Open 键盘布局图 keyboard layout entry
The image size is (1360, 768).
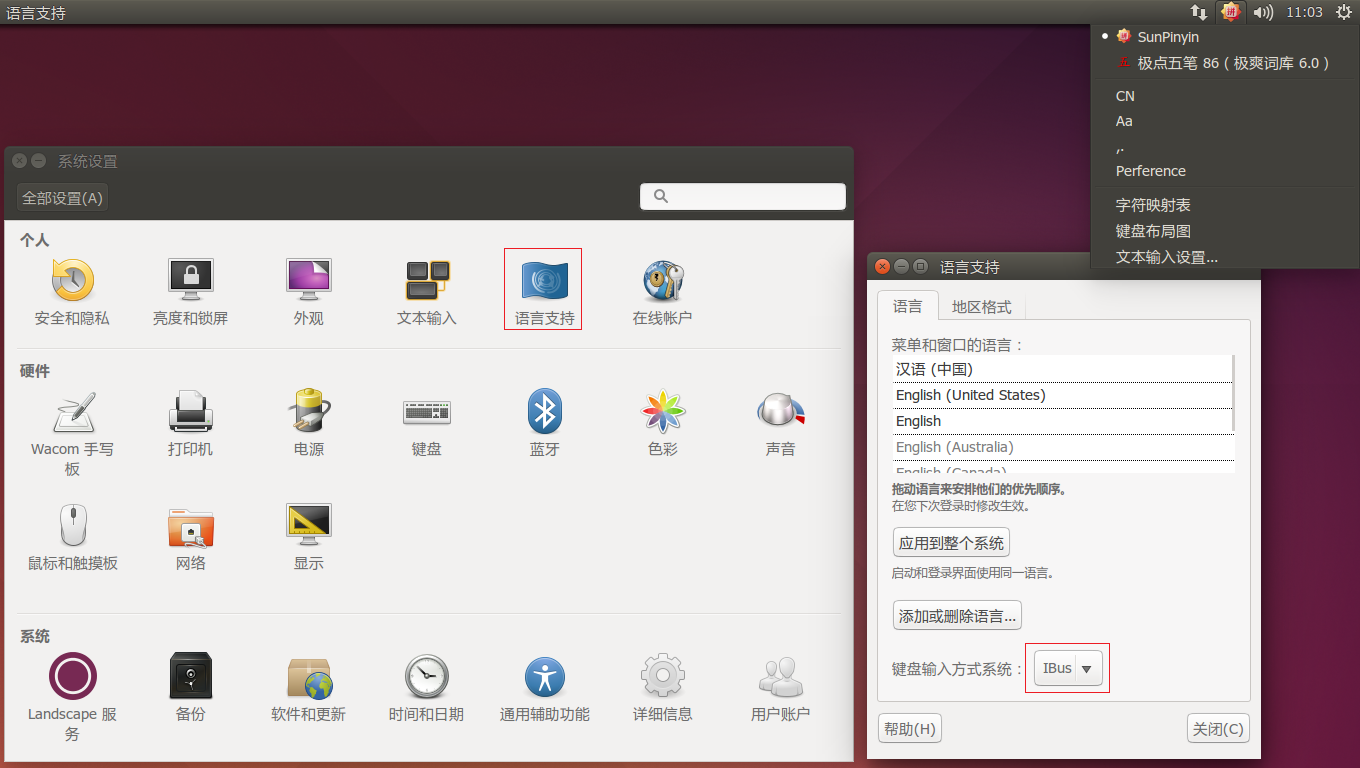pos(1225,231)
